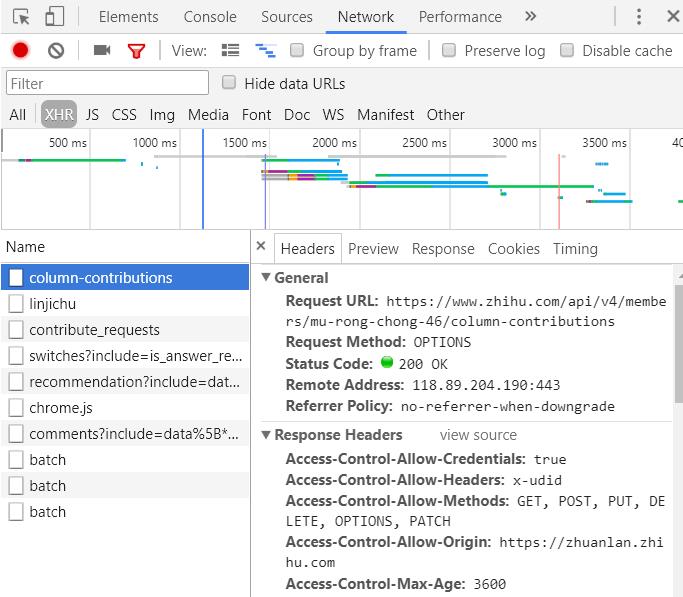Select the Network tab

(x=365, y=17)
